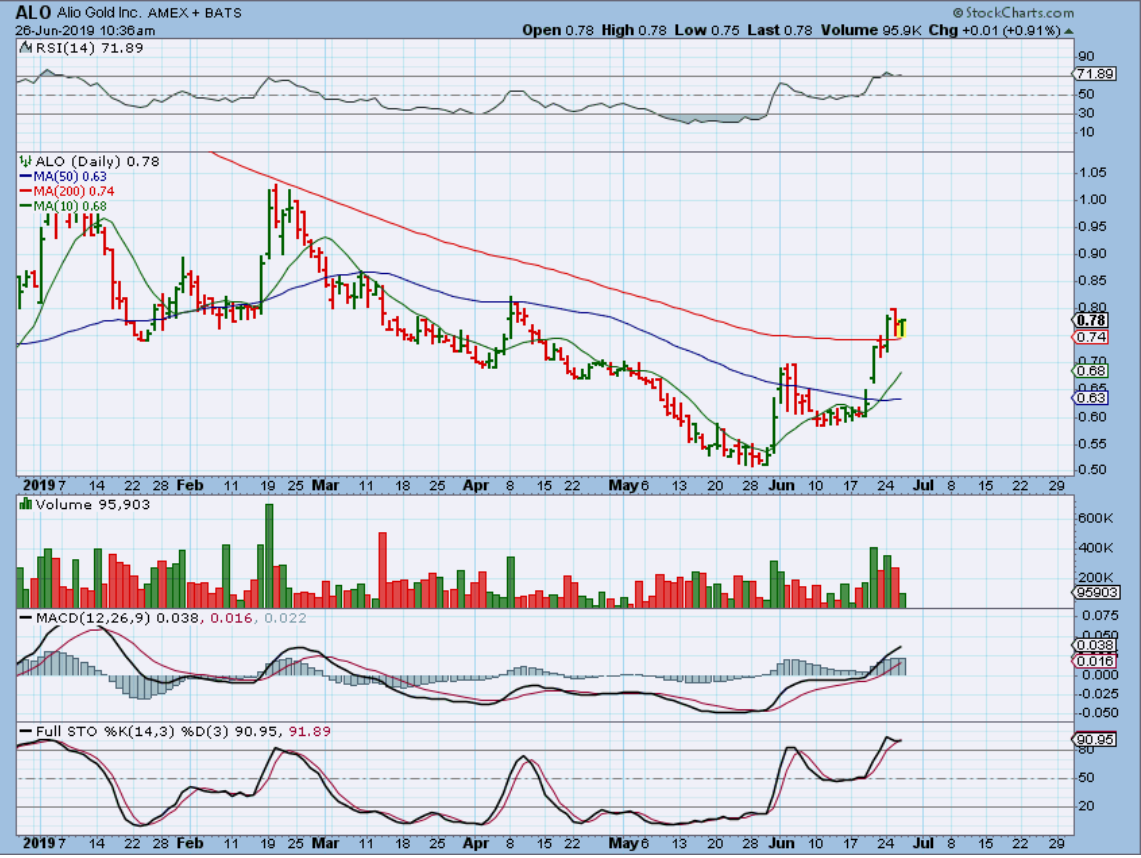This screenshot has height=858, width=1141.
Task: Click the RSI(14) 71.89 indicator label
Action: (x=88, y=48)
